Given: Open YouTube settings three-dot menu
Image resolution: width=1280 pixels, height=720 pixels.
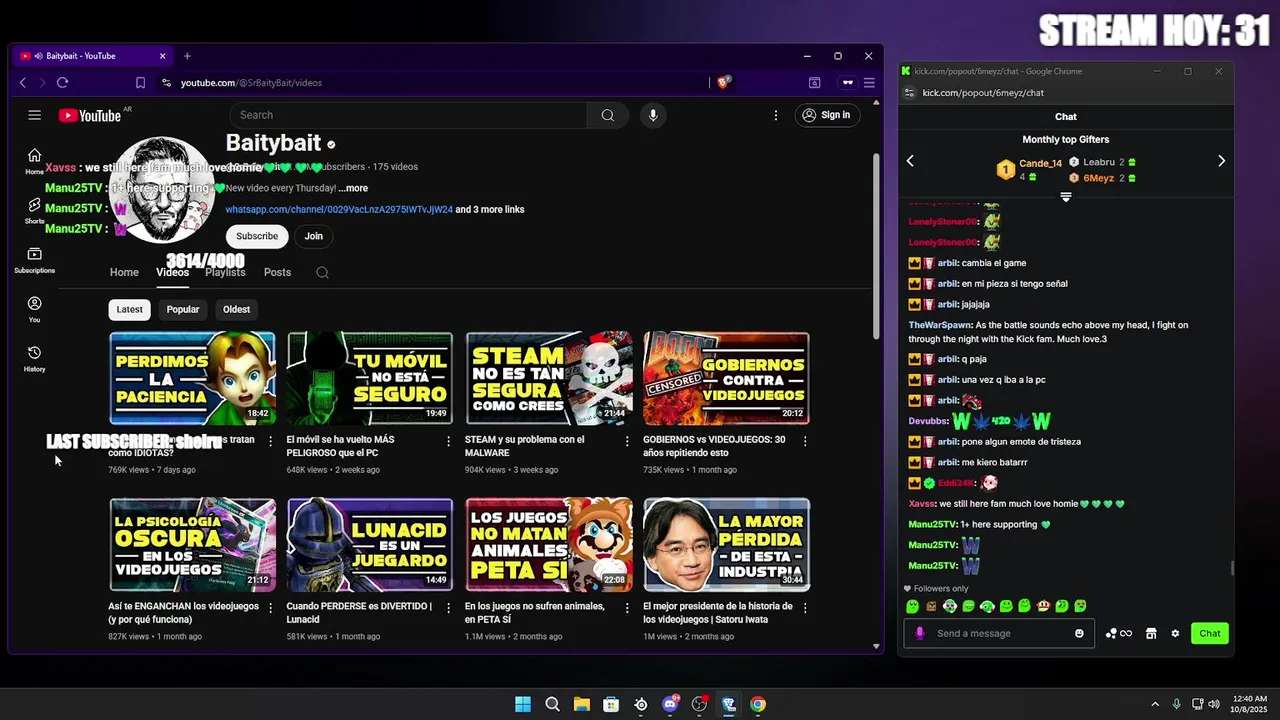Looking at the screenshot, I should coord(775,115).
